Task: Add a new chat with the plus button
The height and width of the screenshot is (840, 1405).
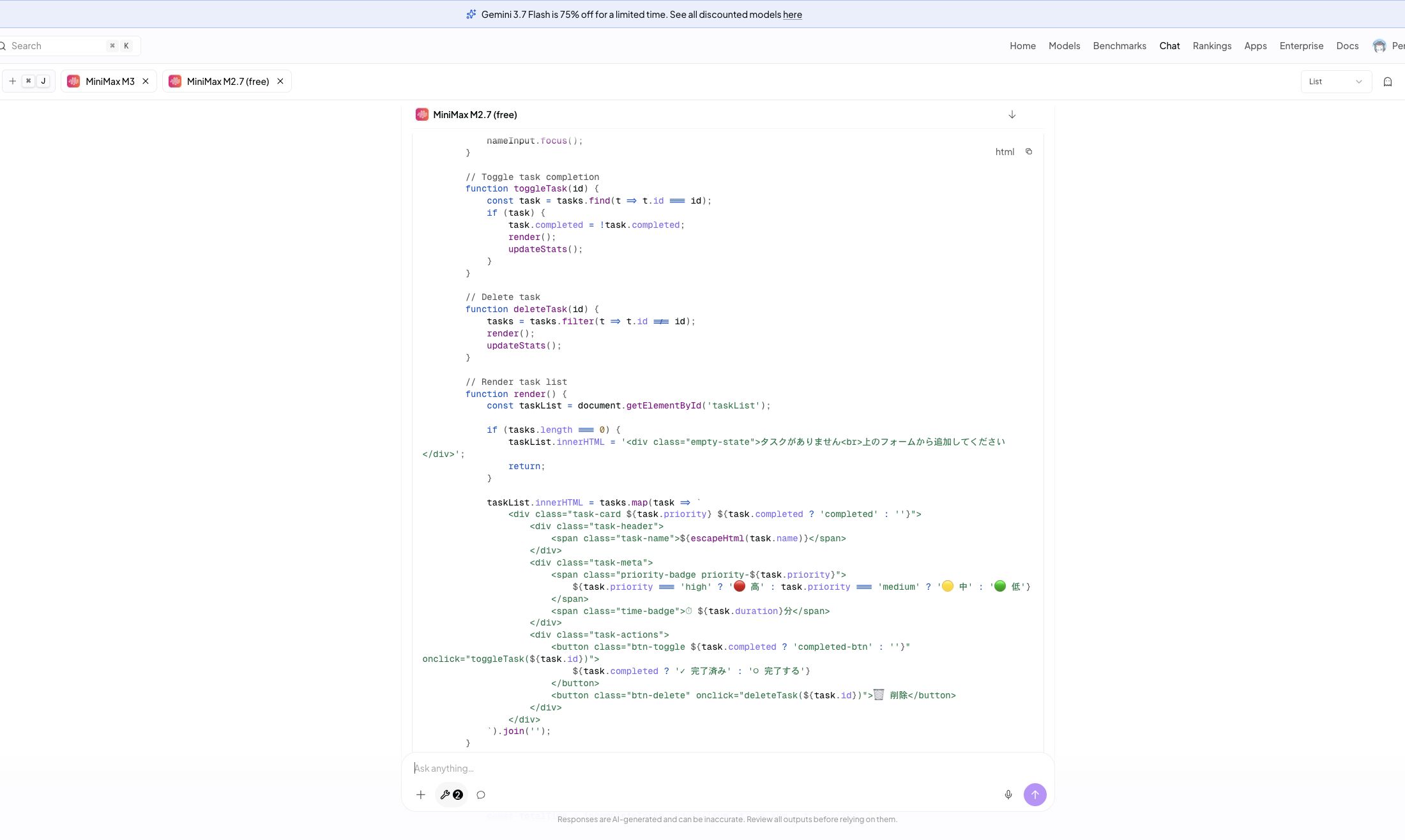Action: click(x=13, y=81)
